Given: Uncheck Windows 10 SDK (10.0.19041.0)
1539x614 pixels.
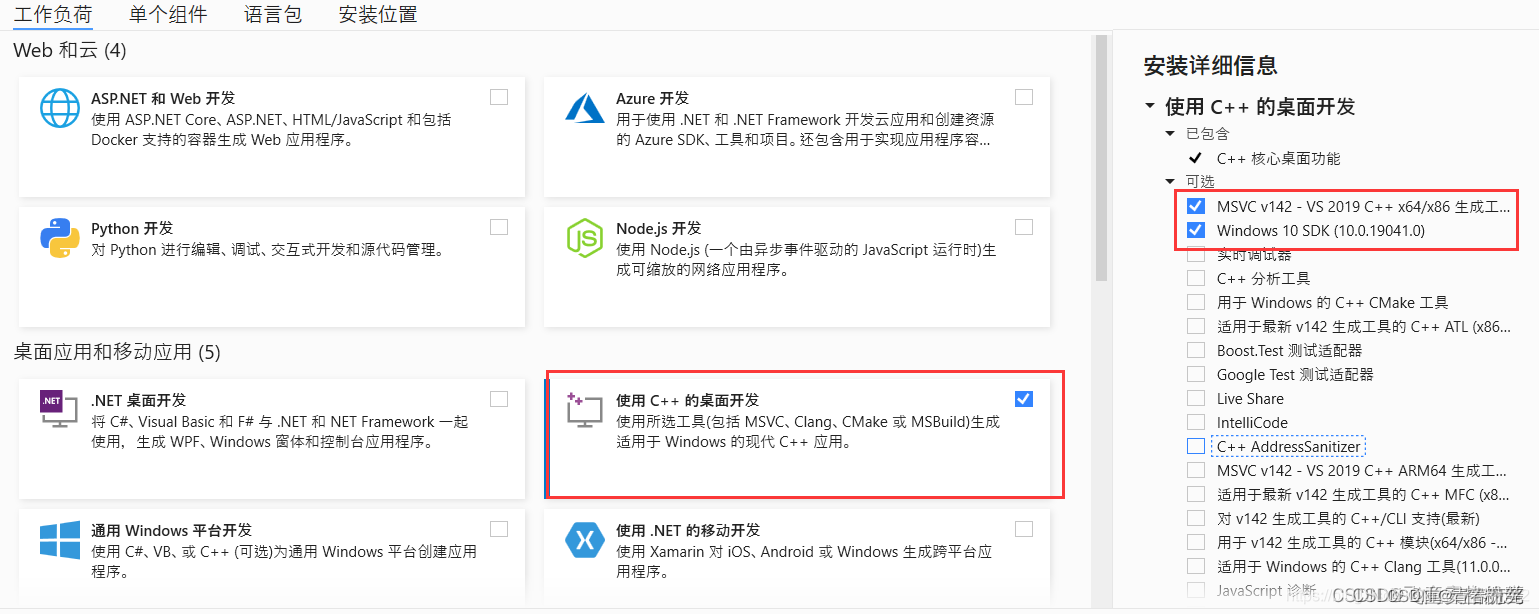Looking at the screenshot, I should coord(1195,230).
